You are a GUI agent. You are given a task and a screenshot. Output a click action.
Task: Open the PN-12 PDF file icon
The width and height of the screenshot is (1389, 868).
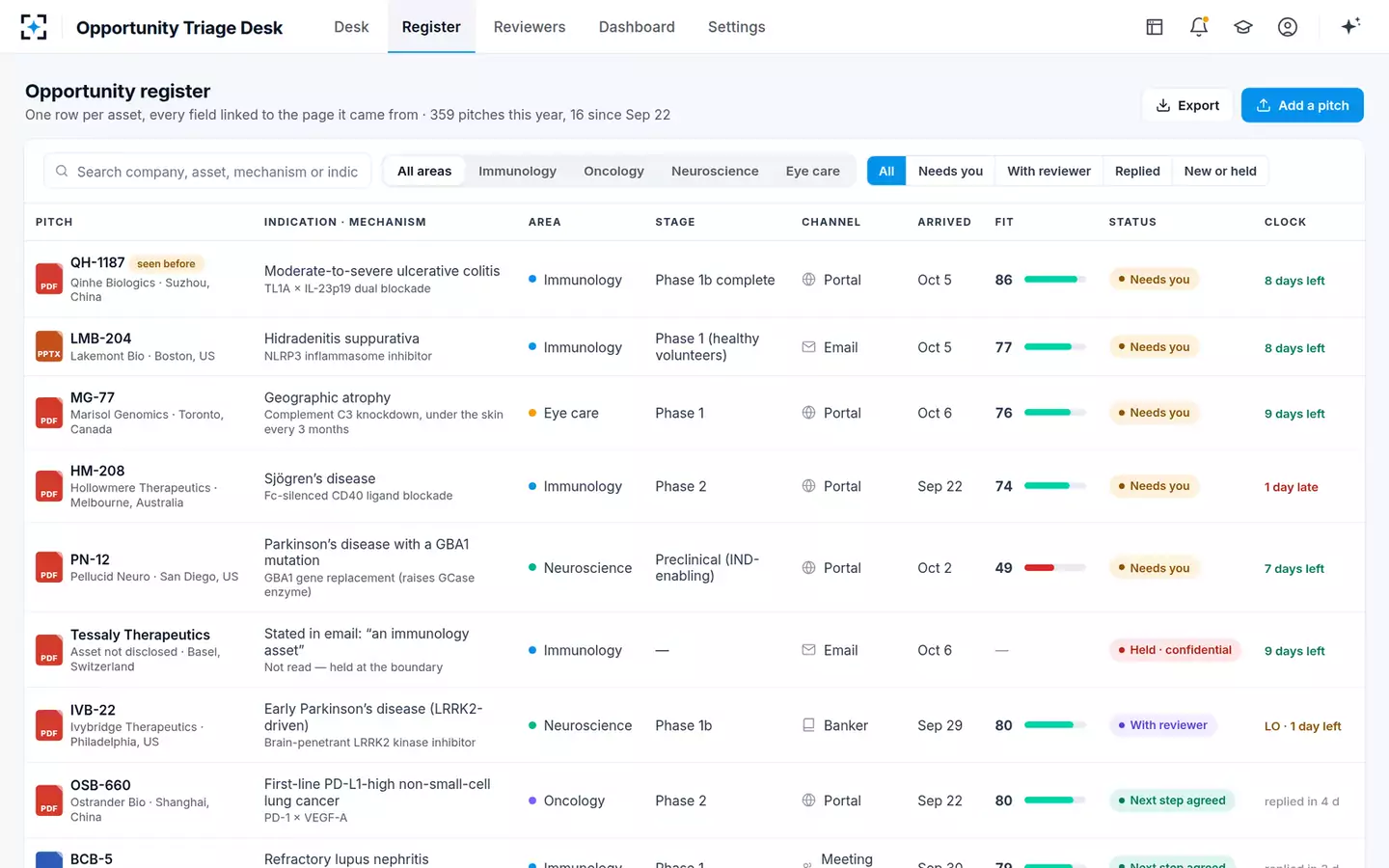pos(49,567)
